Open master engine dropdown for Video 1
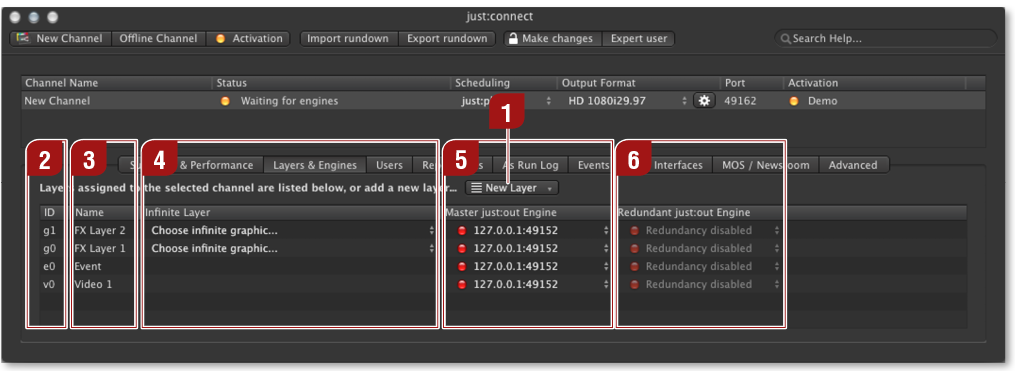The width and height of the screenshot is (1015, 371). [533, 285]
